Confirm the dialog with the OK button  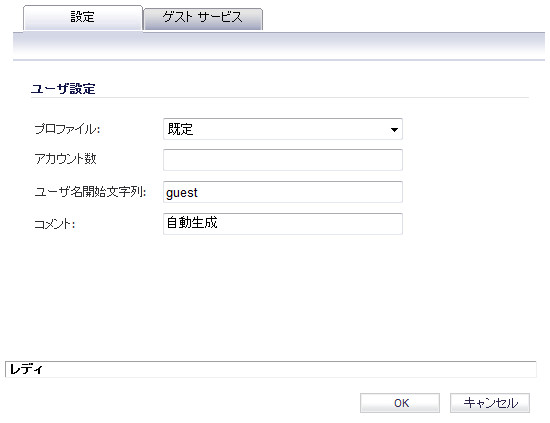pos(400,403)
